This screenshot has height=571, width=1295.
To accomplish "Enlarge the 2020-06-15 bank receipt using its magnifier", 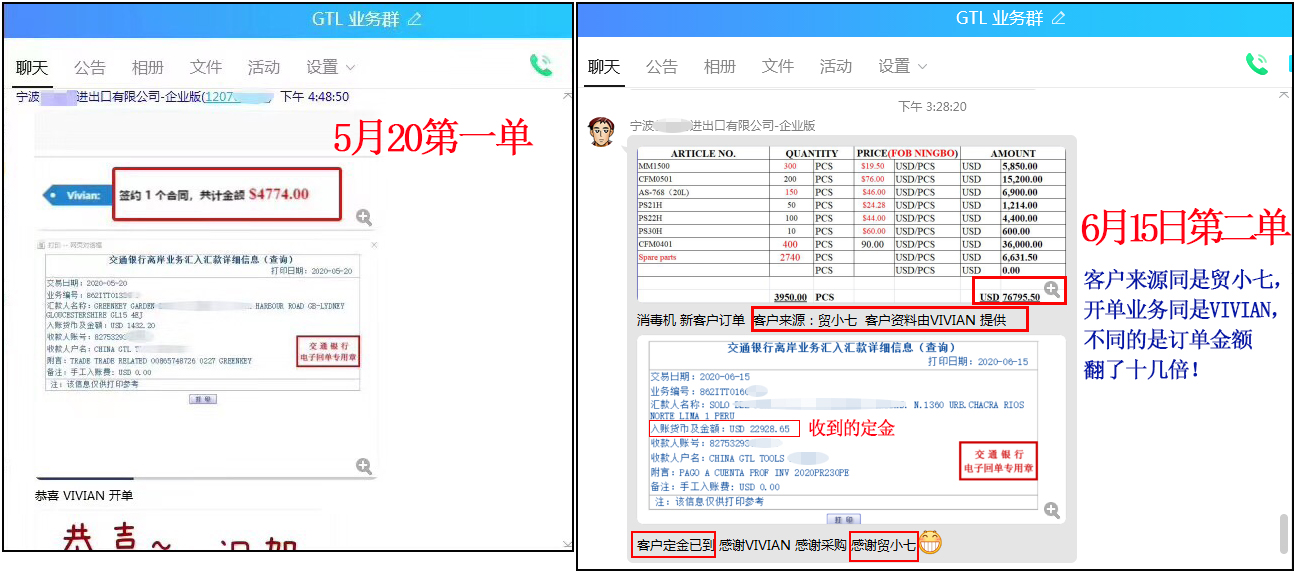I will [1051, 510].
